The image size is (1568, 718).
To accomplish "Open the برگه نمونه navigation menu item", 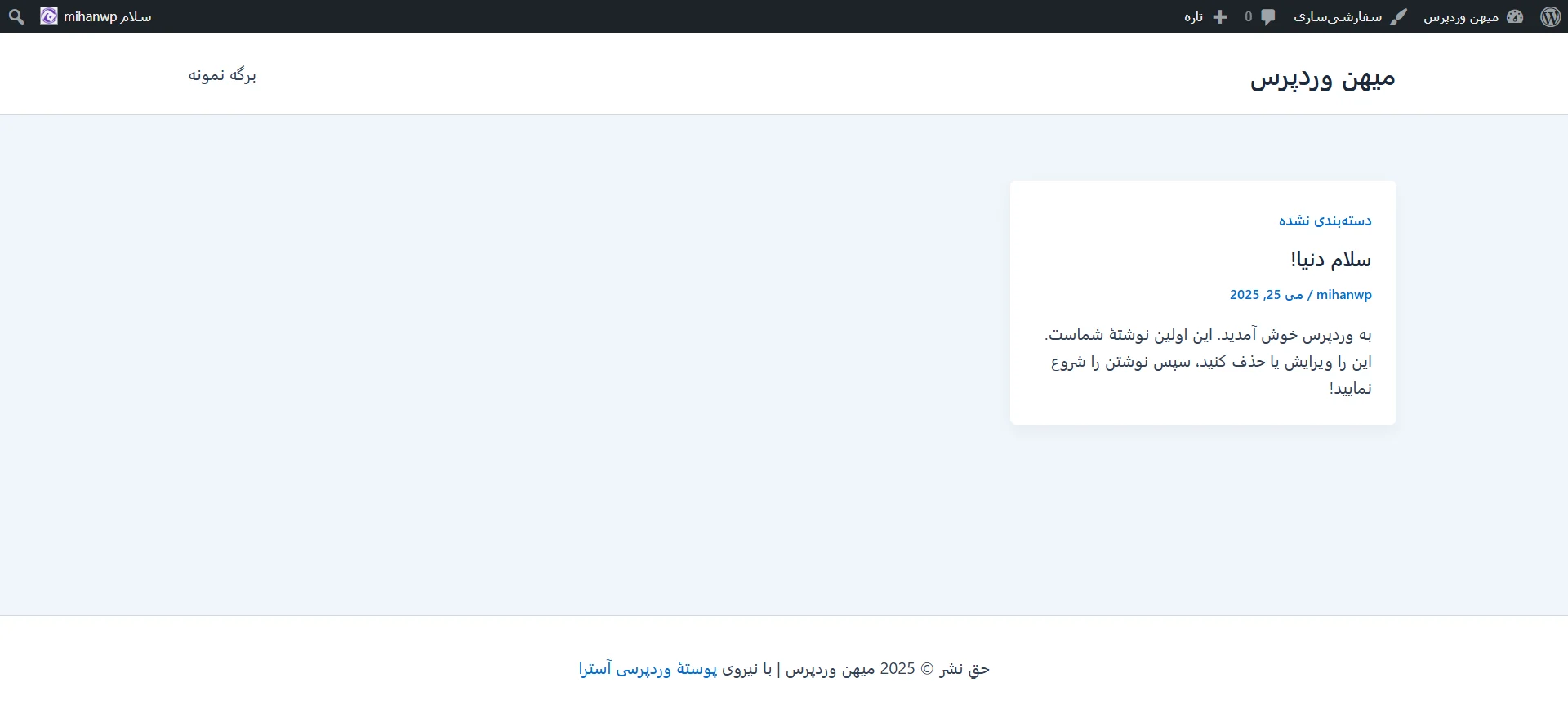I will click(222, 74).
